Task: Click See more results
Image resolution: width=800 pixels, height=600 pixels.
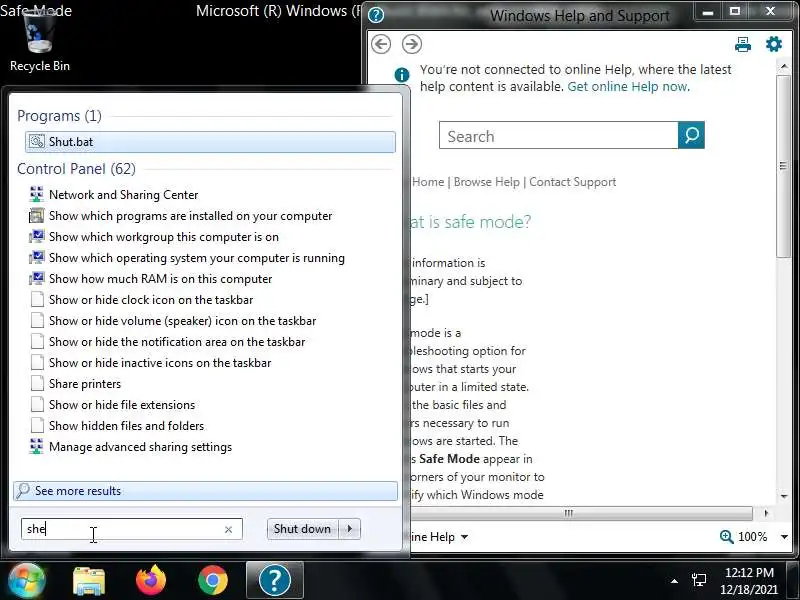Action: [x=206, y=491]
